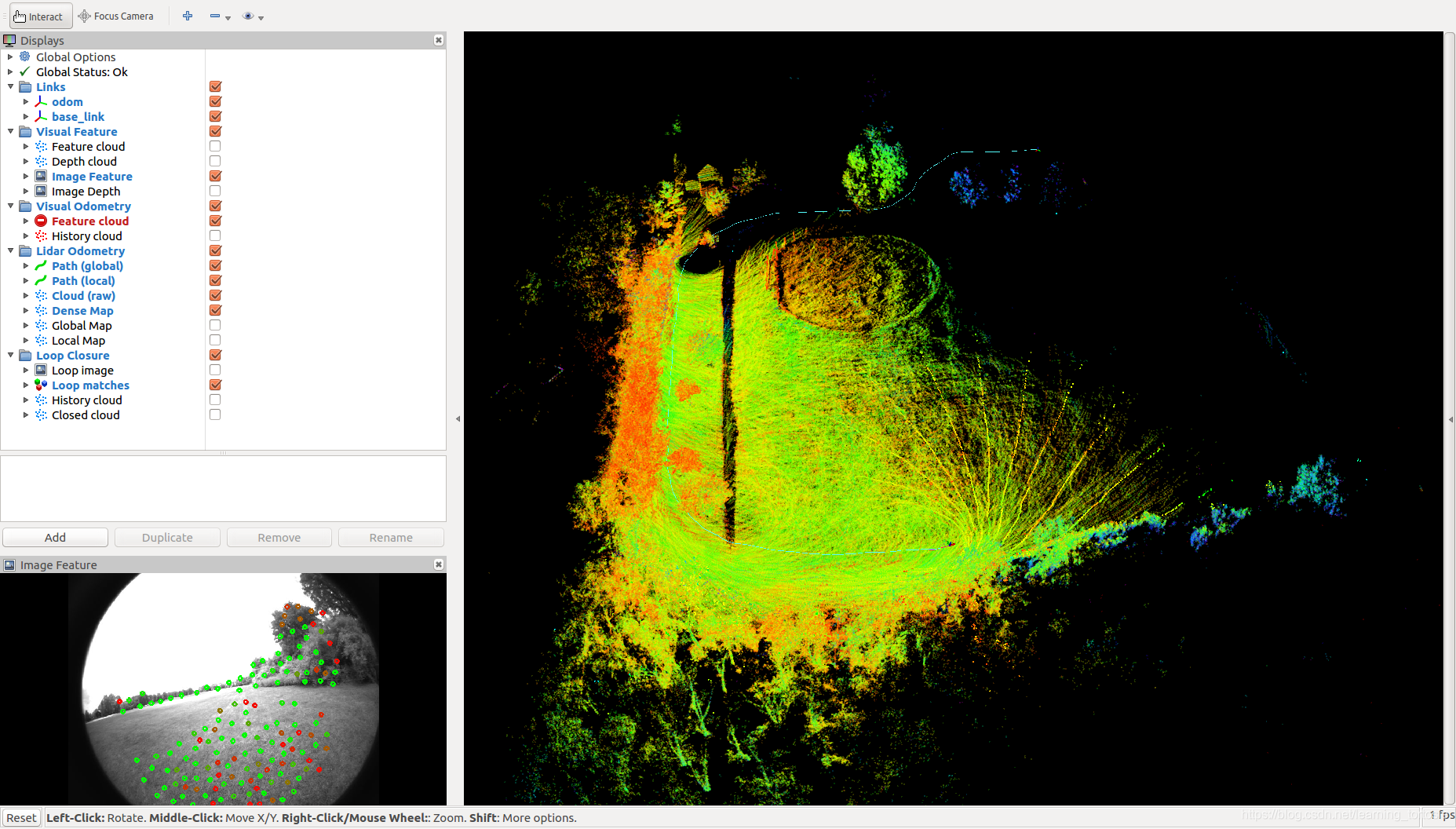The image size is (1456, 829).
Task: Uncheck Loop matches display
Action: coord(215,385)
